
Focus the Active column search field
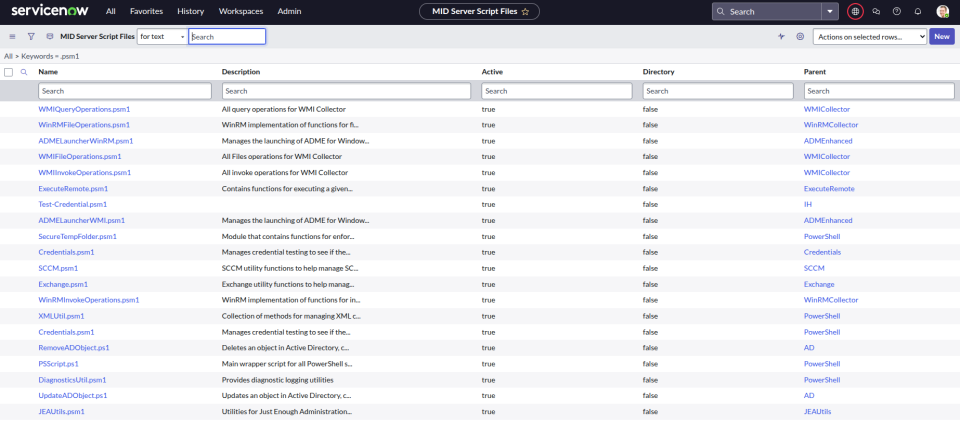tap(557, 91)
